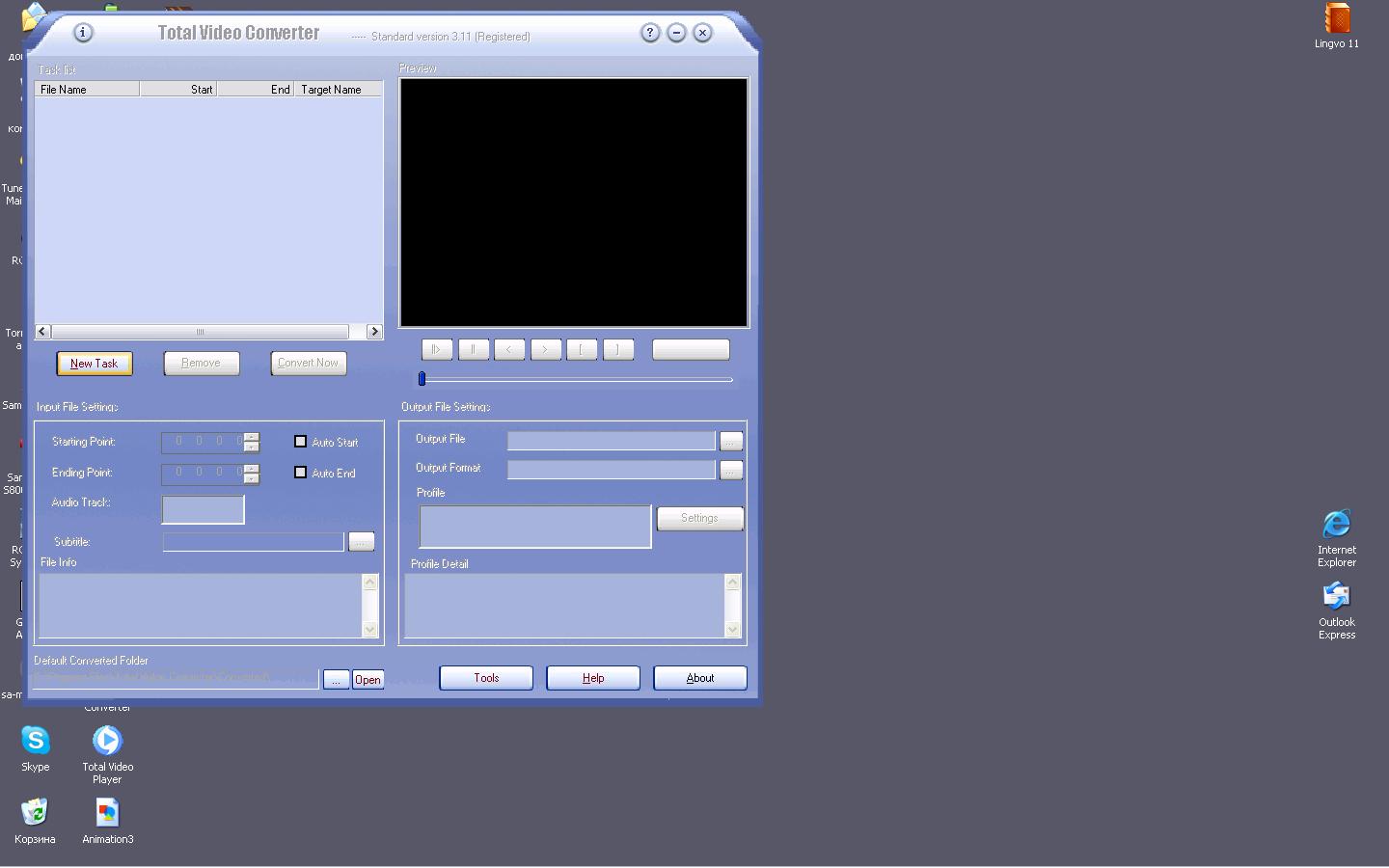Open profile Settings button
Viewport: 1389px width, 868px height.
(700, 519)
